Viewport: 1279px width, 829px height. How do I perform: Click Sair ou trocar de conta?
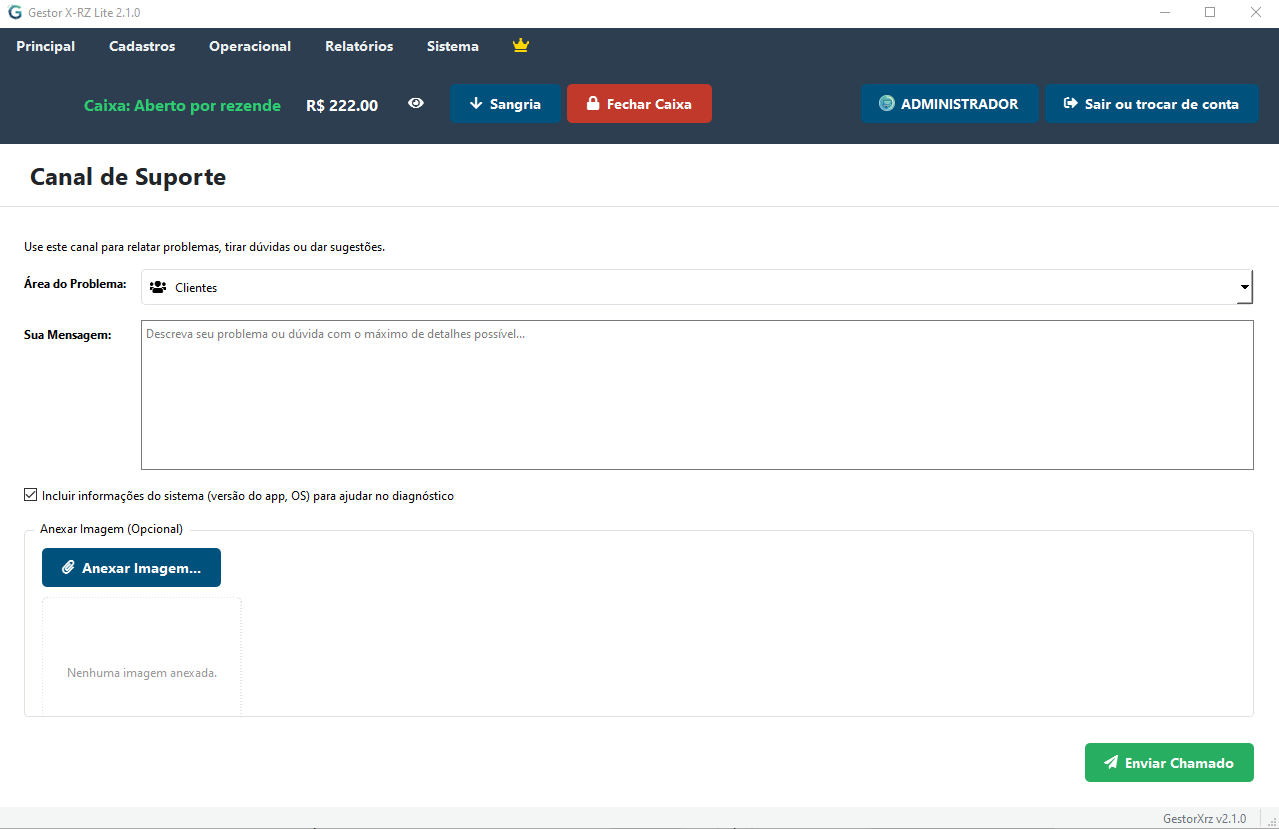(1151, 104)
